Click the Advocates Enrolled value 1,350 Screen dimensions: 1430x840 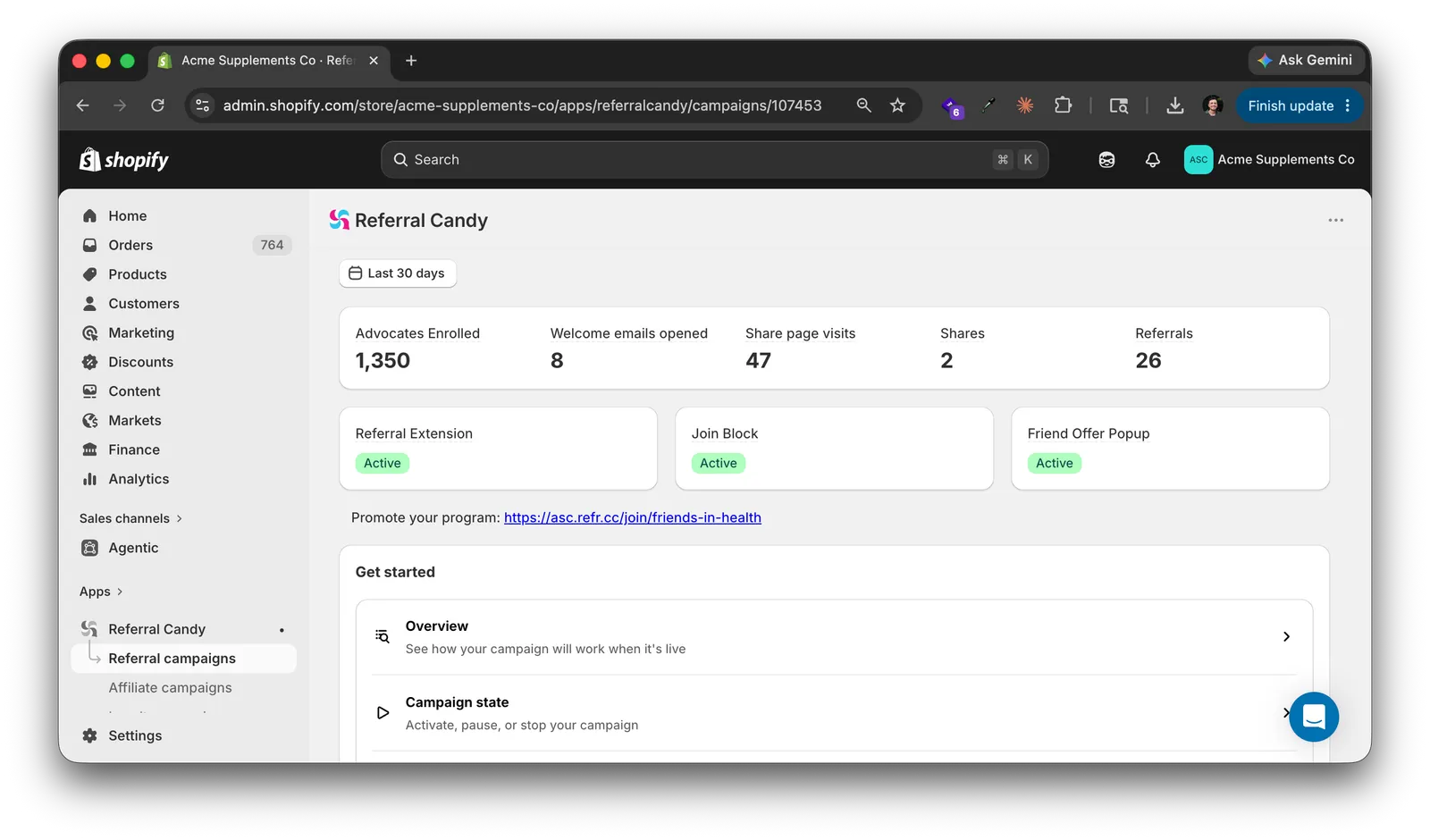(383, 361)
